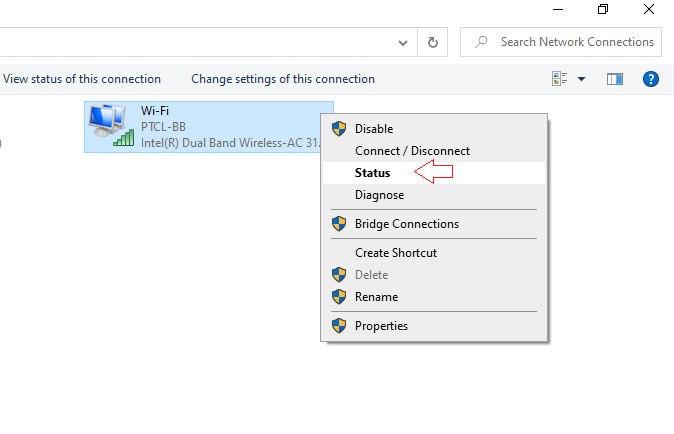
Task: Select Diagnose from the context menu
Action: point(379,195)
